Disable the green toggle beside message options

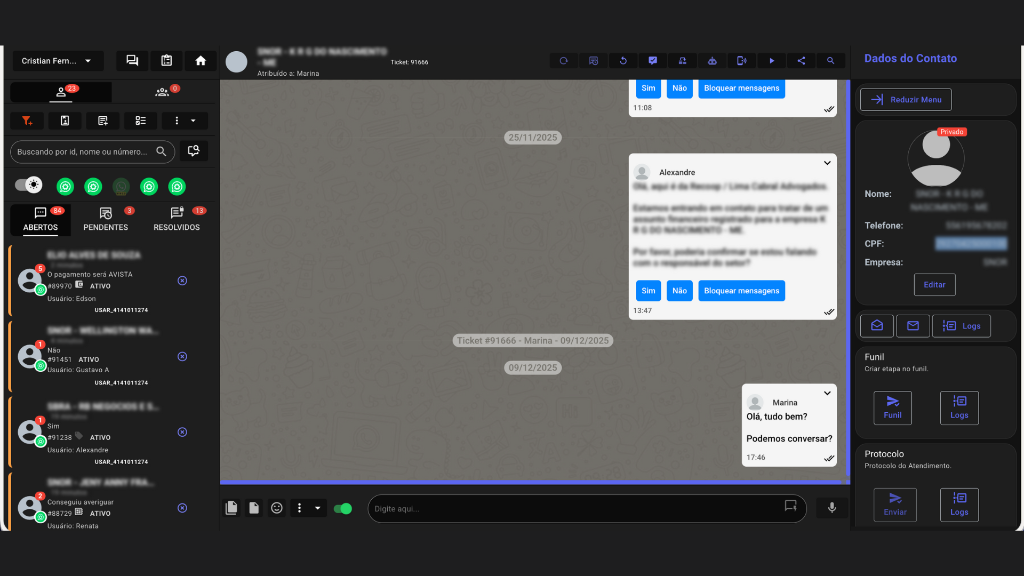343,508
